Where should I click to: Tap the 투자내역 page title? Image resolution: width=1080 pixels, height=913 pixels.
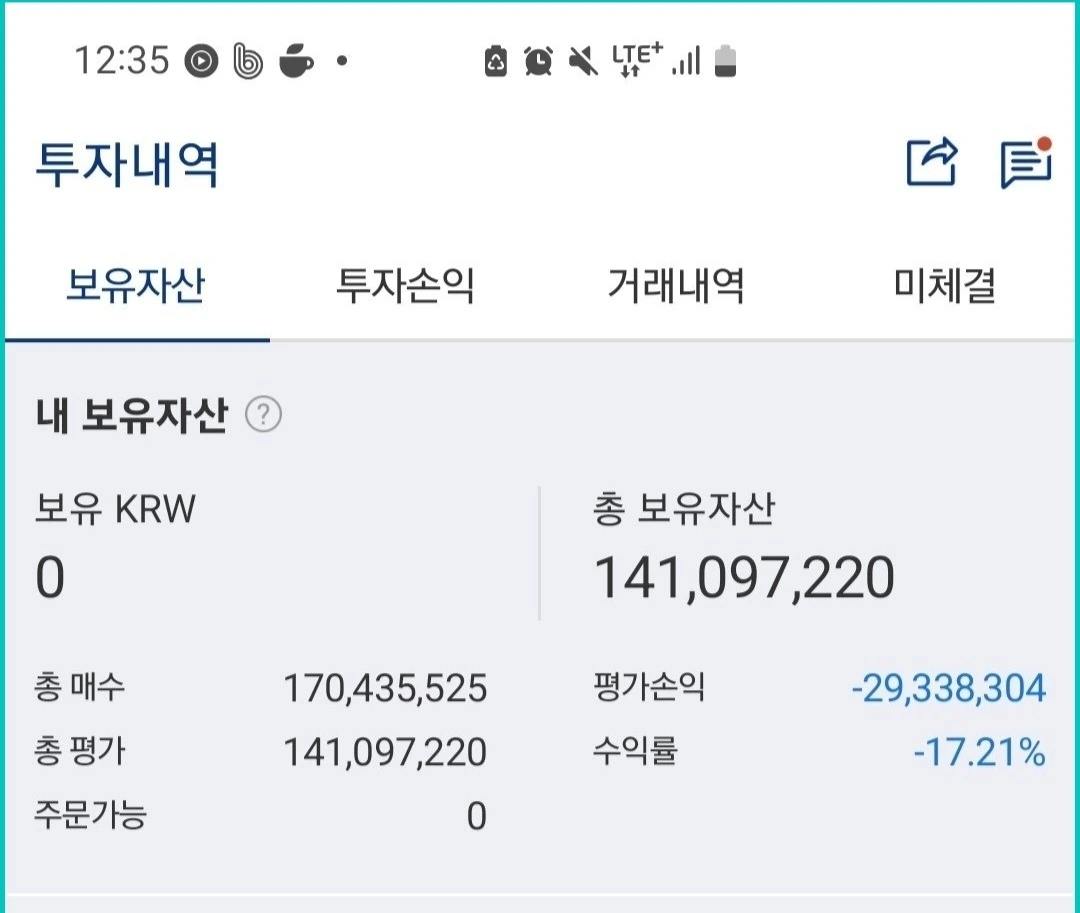(x=127, y=164)
